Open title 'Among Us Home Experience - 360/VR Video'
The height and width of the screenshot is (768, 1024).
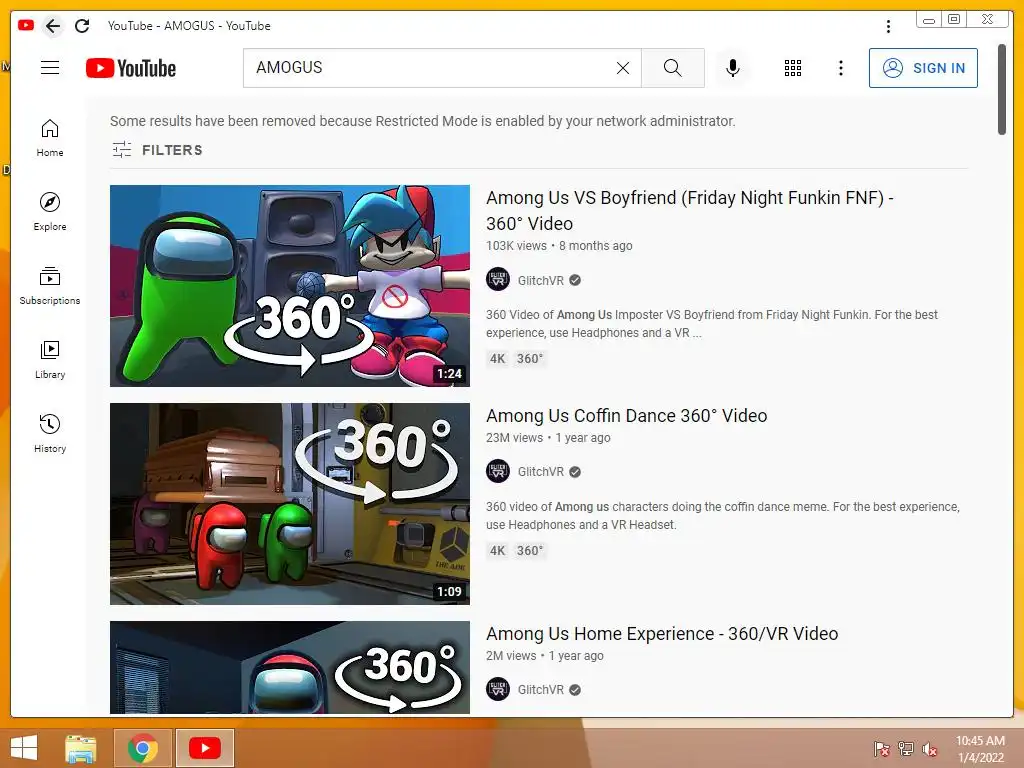(662, 634)
